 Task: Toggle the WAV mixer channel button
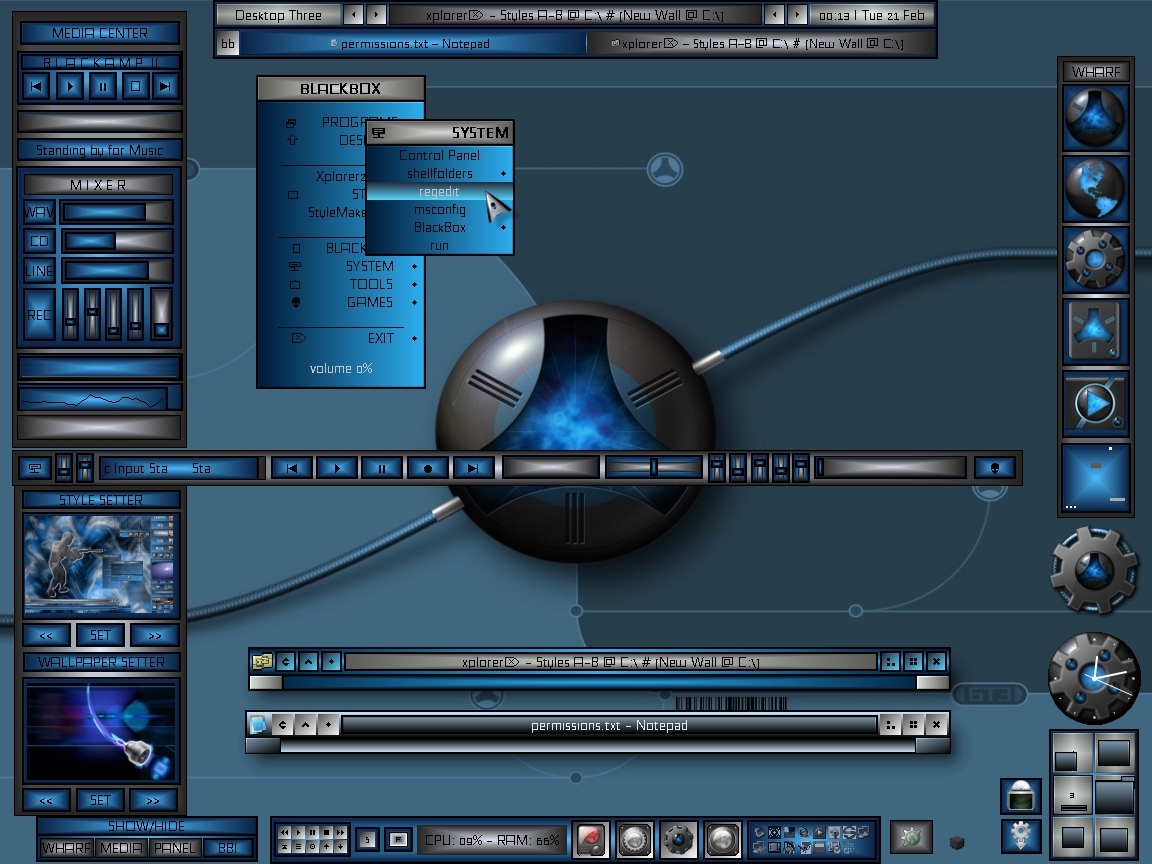click(x=39, y=212)
